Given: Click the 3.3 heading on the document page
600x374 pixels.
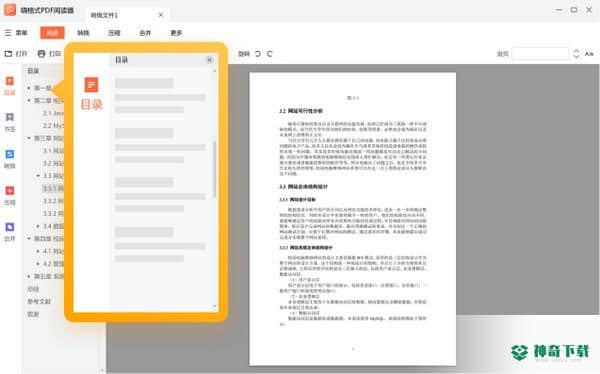Looking at the screenshot, I should 303,187.
